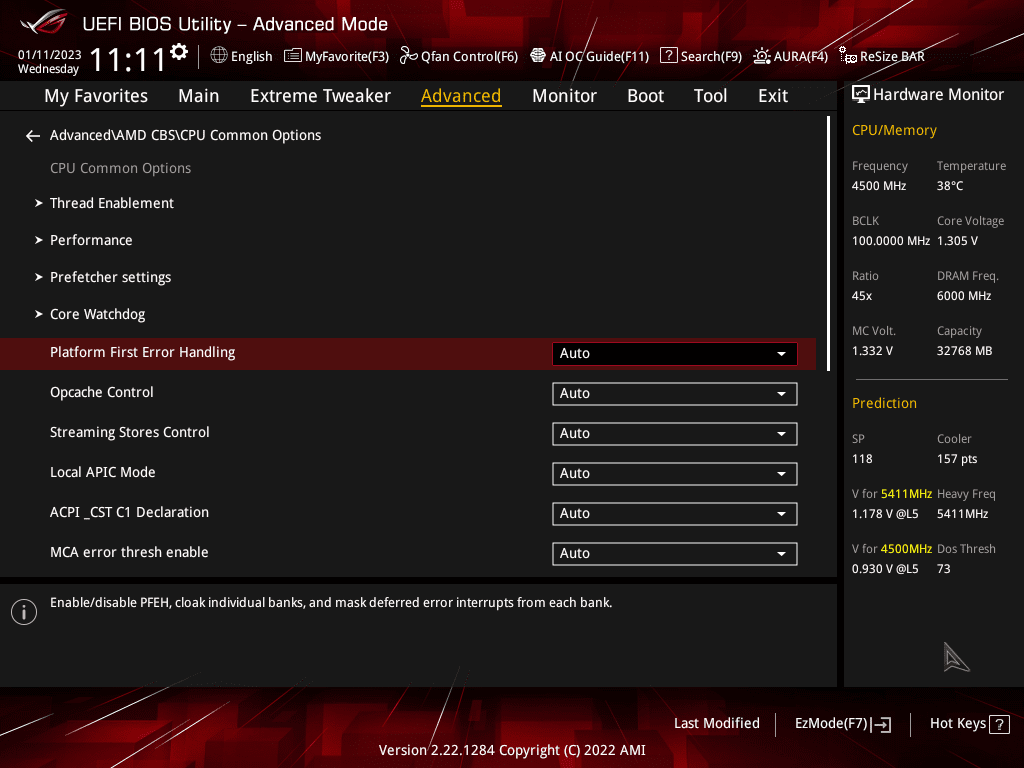Open Platform First Error Handling dropdown
The height and width of the screenshot is (768, 1024).
[675, 353]
